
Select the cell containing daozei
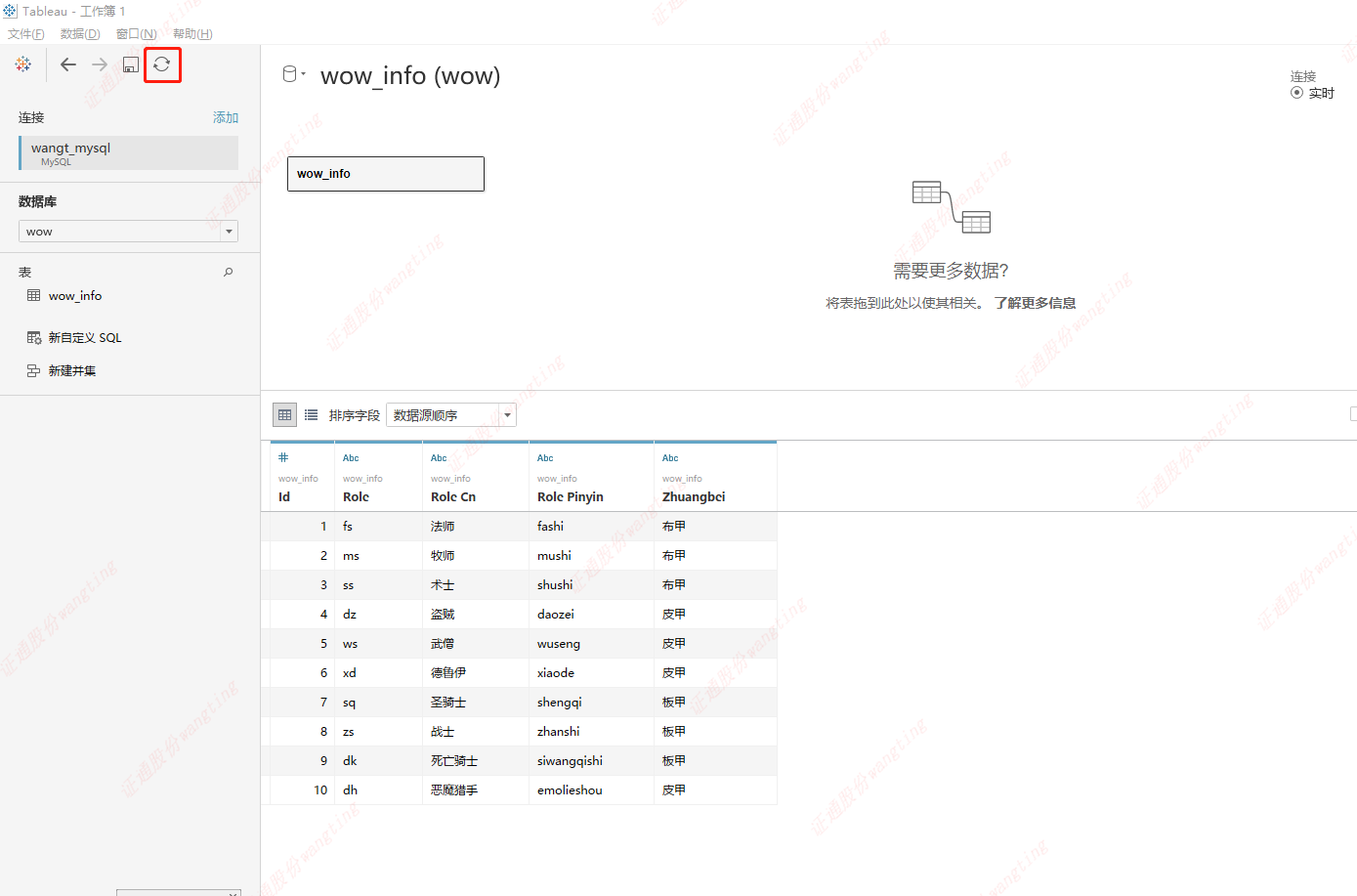(591, 614)
